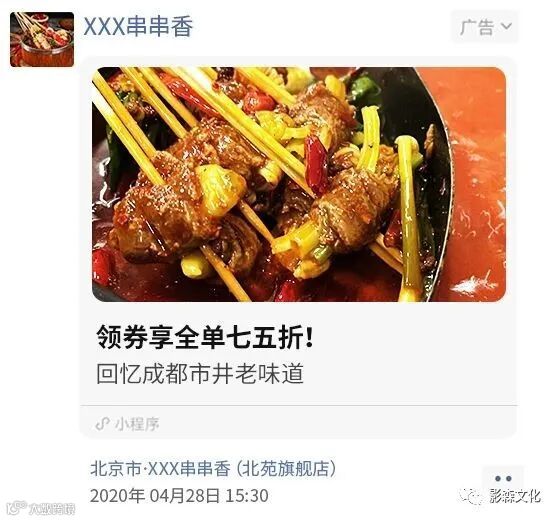Open the XXX串串香 avatar profile picture
Viewport: 558px width, 521px height.
pyautogui.click(x=42, y=40)
